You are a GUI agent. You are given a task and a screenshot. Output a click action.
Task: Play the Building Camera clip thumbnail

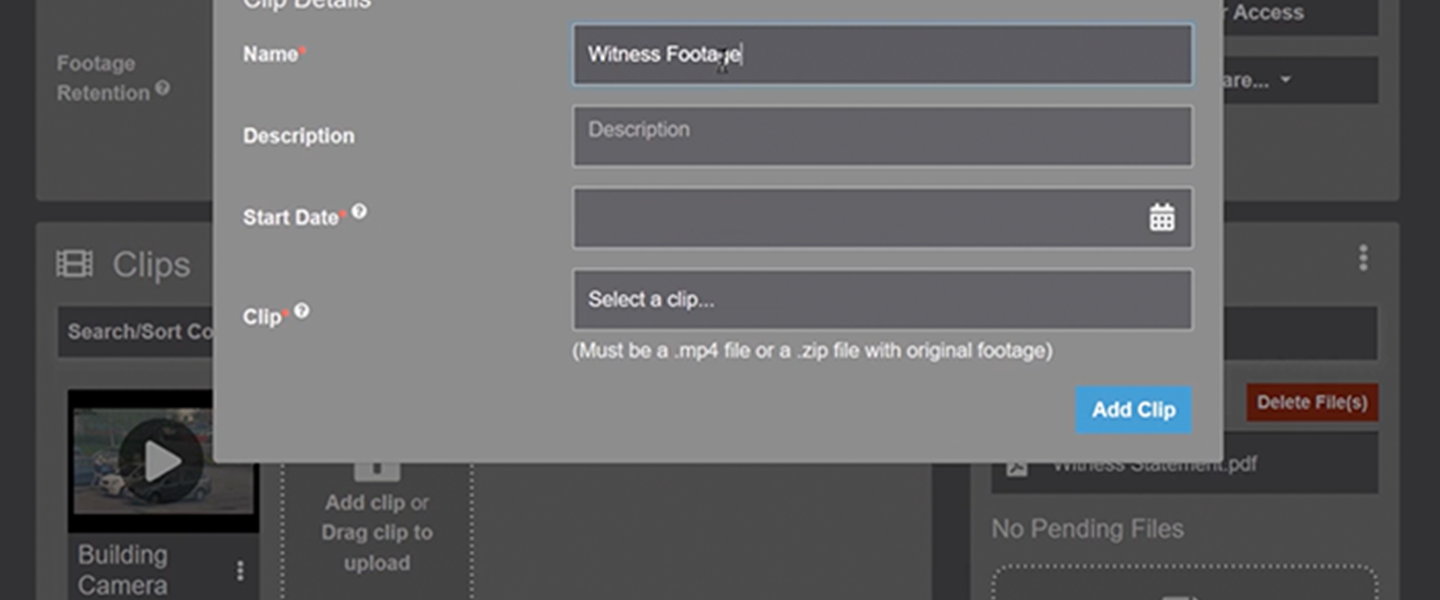click(x=162, y=461)
